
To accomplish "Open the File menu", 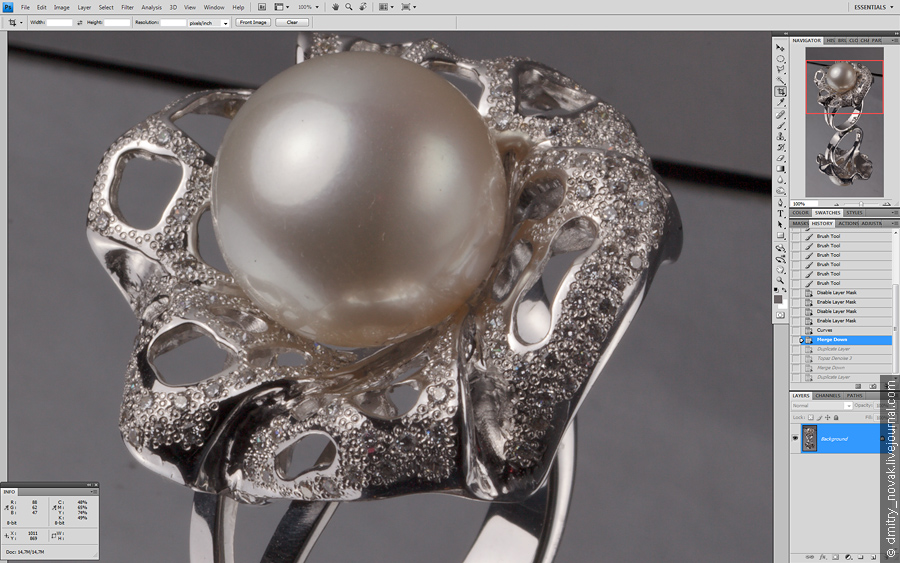I will tap(25, 7).
